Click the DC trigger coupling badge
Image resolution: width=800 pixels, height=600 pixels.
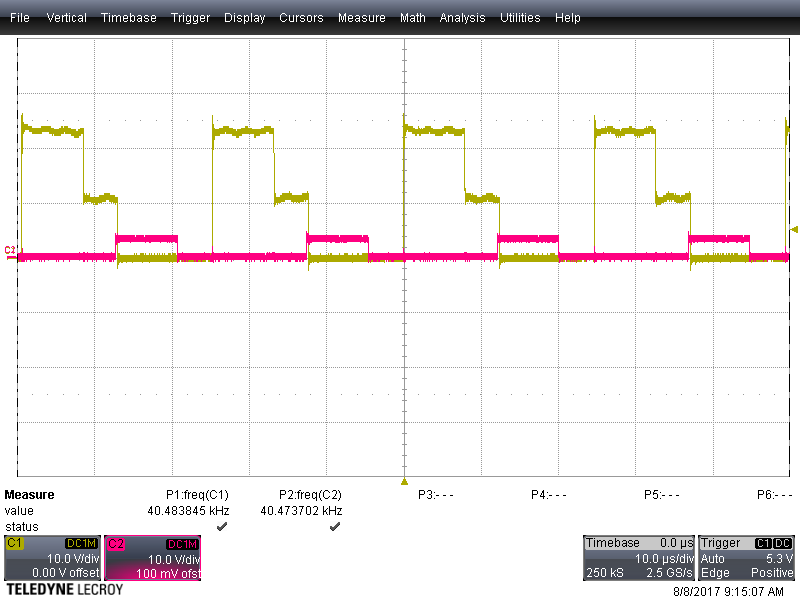click(783, 543)
